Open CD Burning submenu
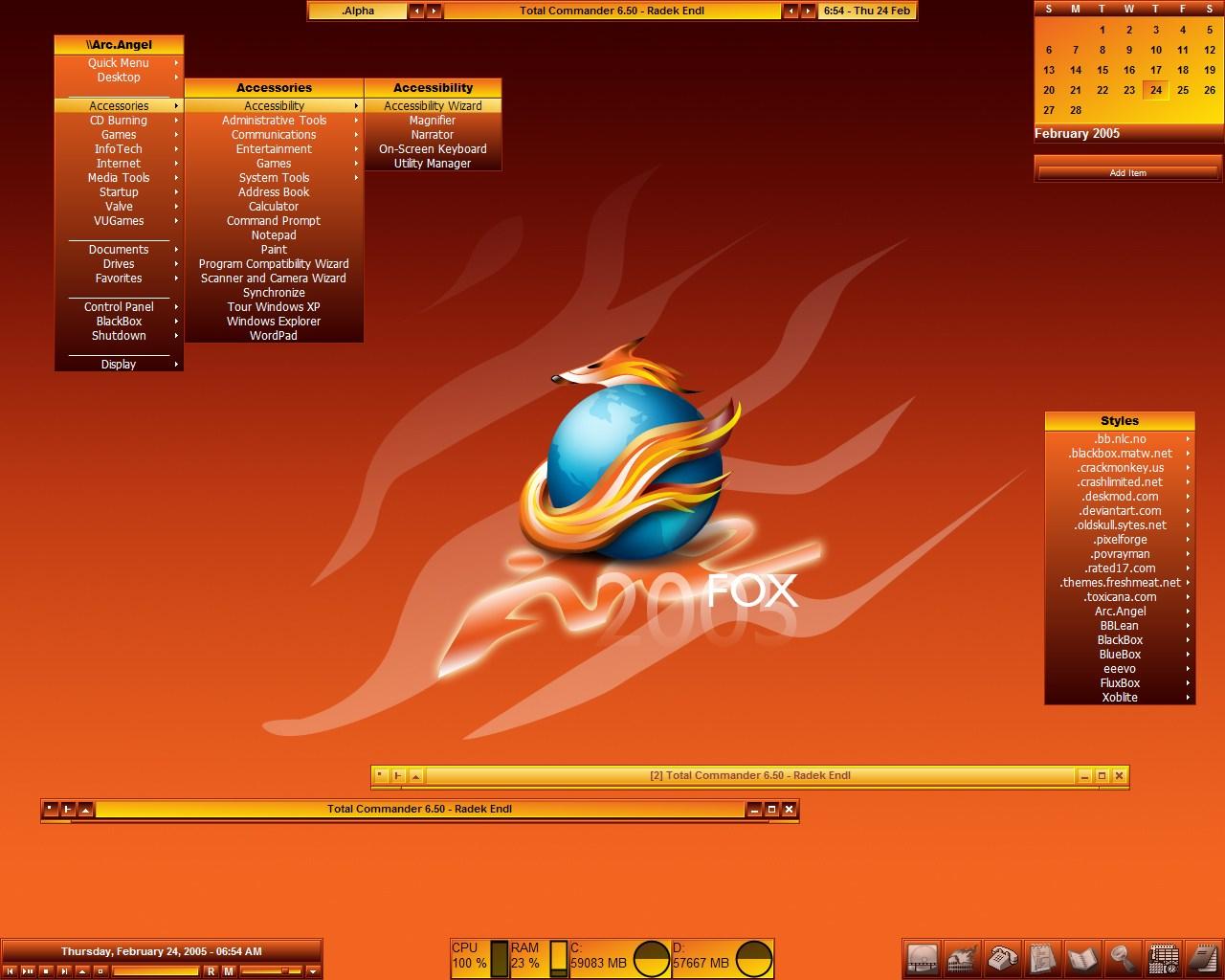Viewport: 1225px width, 980px height. pyautogui.click(x=119, y=121)
